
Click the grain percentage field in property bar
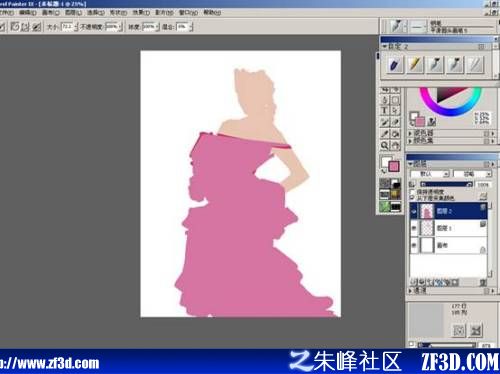click(x=149, y=27)
